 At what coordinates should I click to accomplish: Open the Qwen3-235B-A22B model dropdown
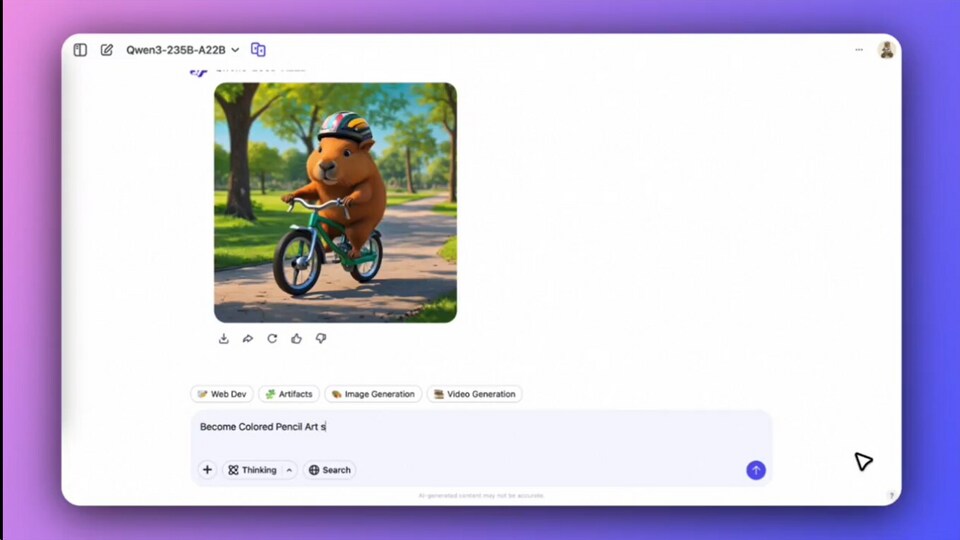click(182, 50)
